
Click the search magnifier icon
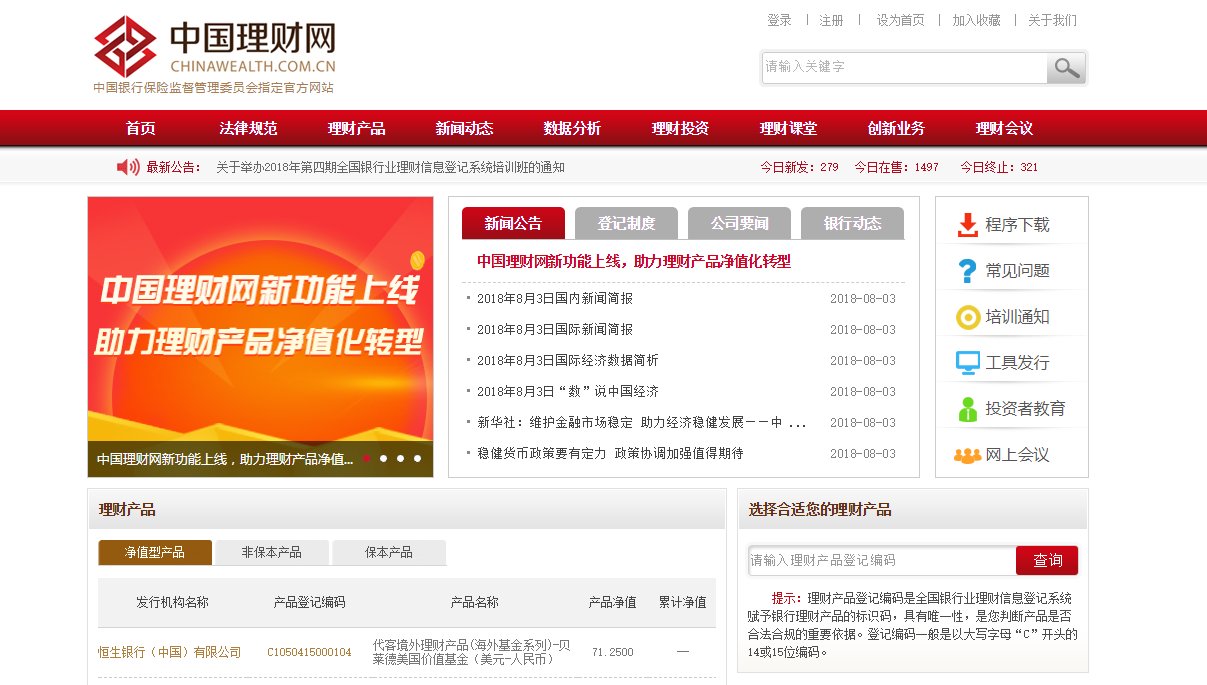tap(1066, 67)
